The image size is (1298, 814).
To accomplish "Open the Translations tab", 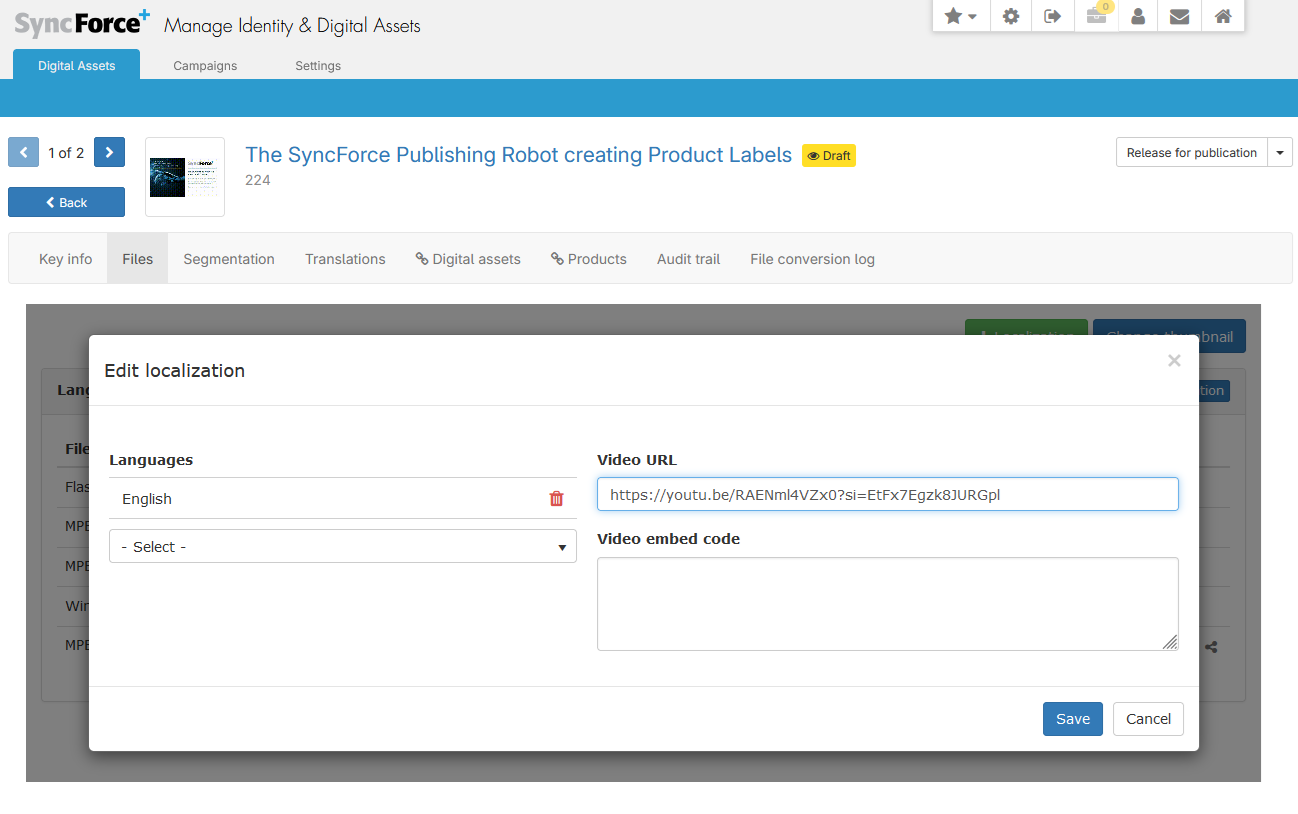I will tap(345, 259).
